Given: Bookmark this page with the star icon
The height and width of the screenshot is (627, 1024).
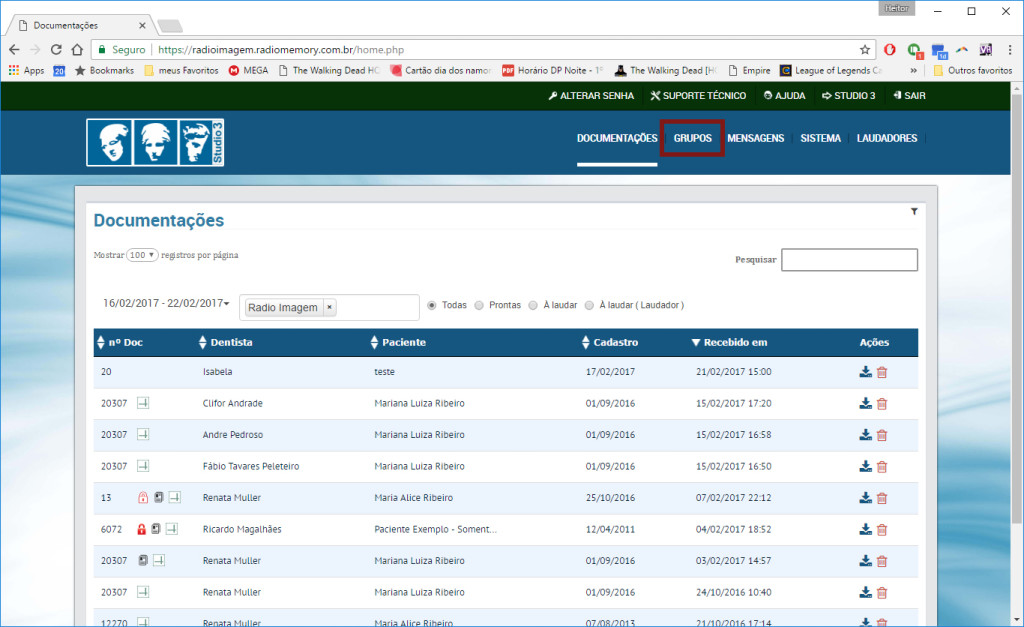Looking at the screenshot, I should [x=865, y=50].
